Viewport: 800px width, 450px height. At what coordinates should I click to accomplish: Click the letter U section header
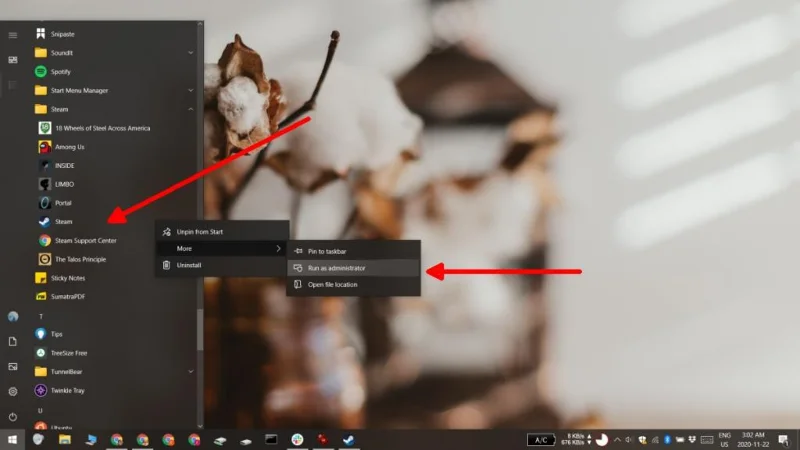(x=40, y=410)
